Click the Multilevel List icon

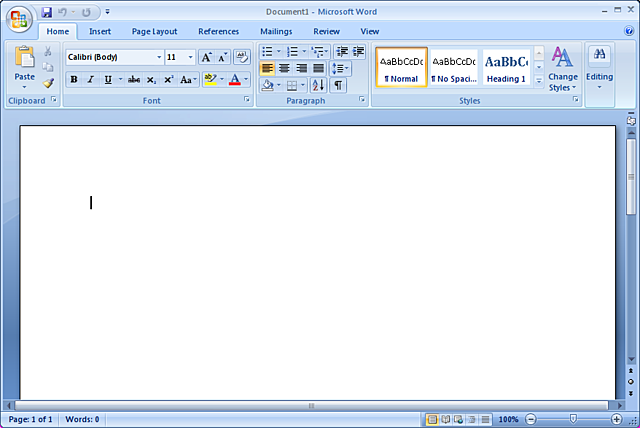[x=317, y=51]
